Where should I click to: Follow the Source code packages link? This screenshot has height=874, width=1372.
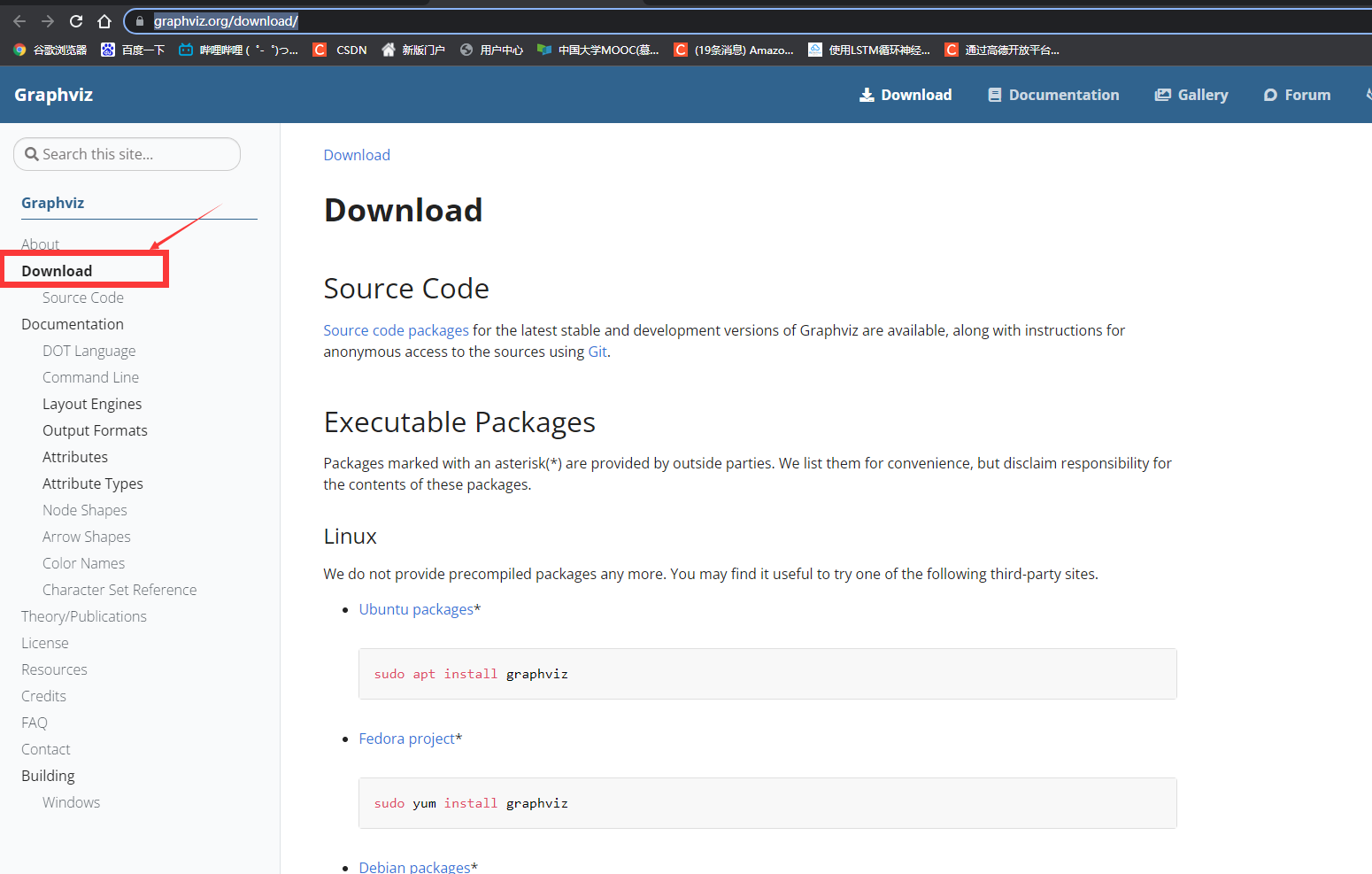tap(396, 330)
